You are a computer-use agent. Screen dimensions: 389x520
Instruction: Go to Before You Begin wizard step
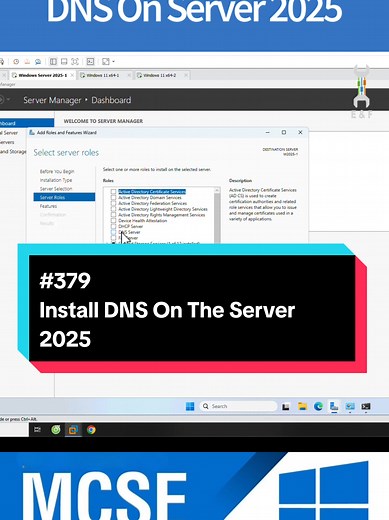point(57,171)
